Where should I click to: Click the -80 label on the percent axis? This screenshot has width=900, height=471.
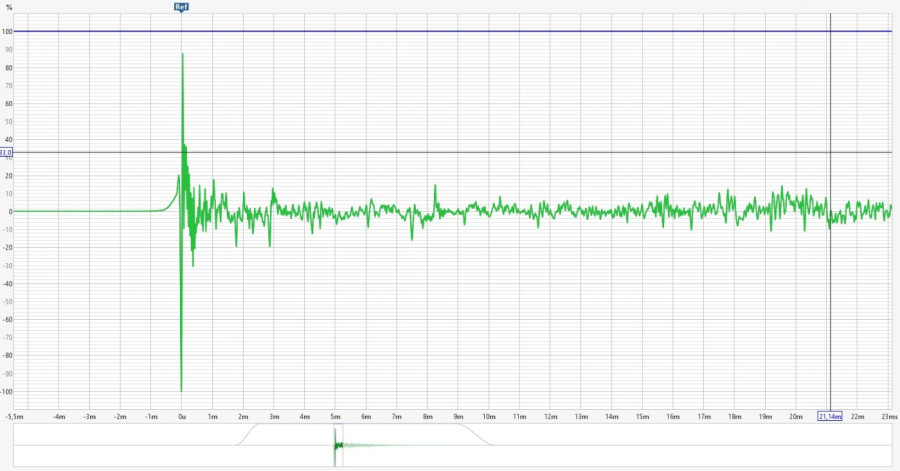tap(7, 356)
